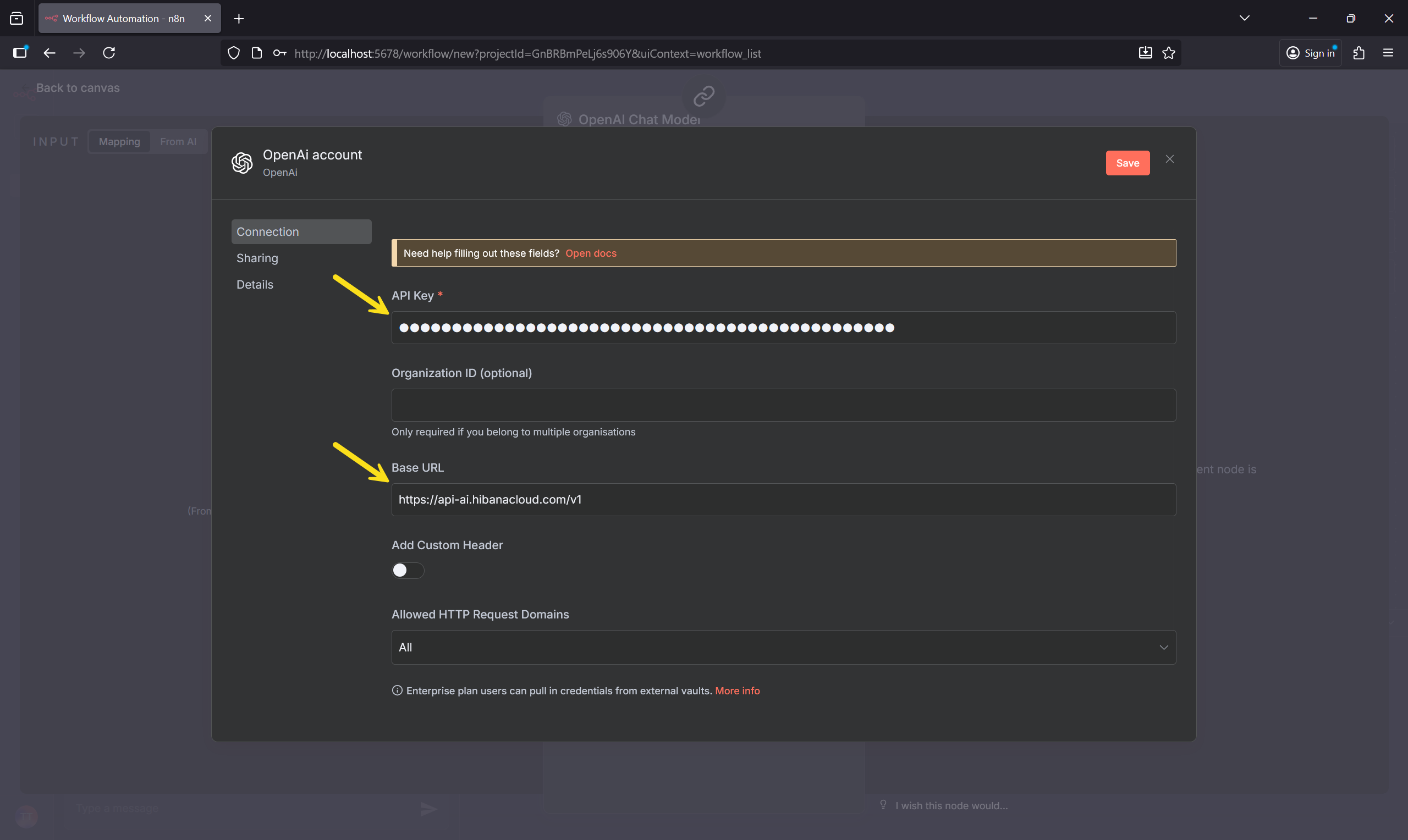Open the Firefox application menu
The width and height of the screenshot is (1408, 840).
[x=1388, y=53]
